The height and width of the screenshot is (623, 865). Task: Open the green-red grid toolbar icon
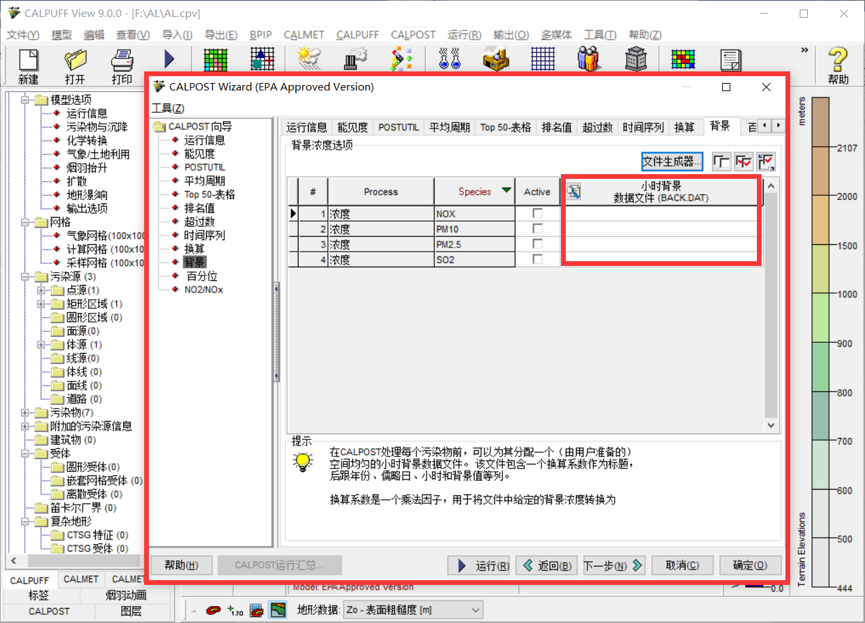pos(216,60)
